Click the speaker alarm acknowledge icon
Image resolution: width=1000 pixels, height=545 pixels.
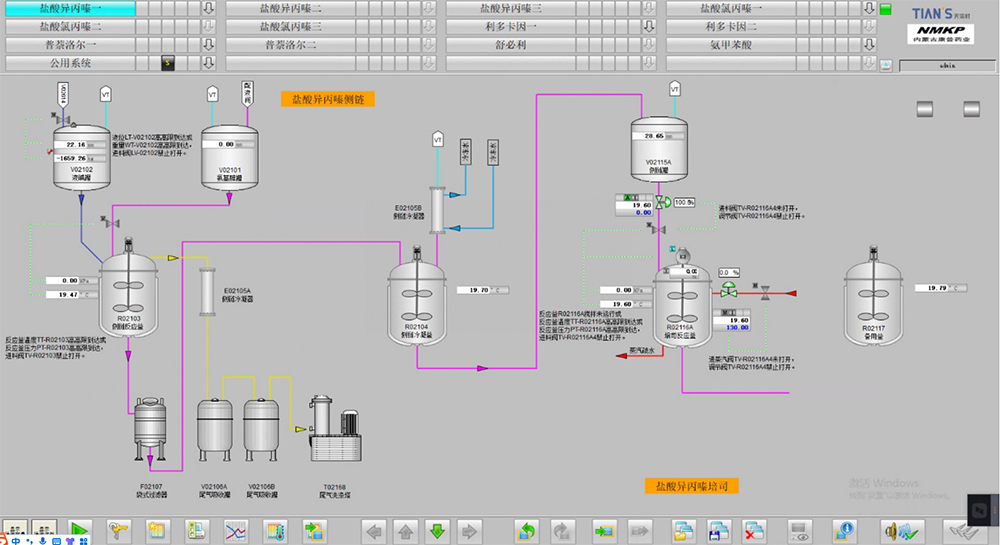tap(895, 529)
